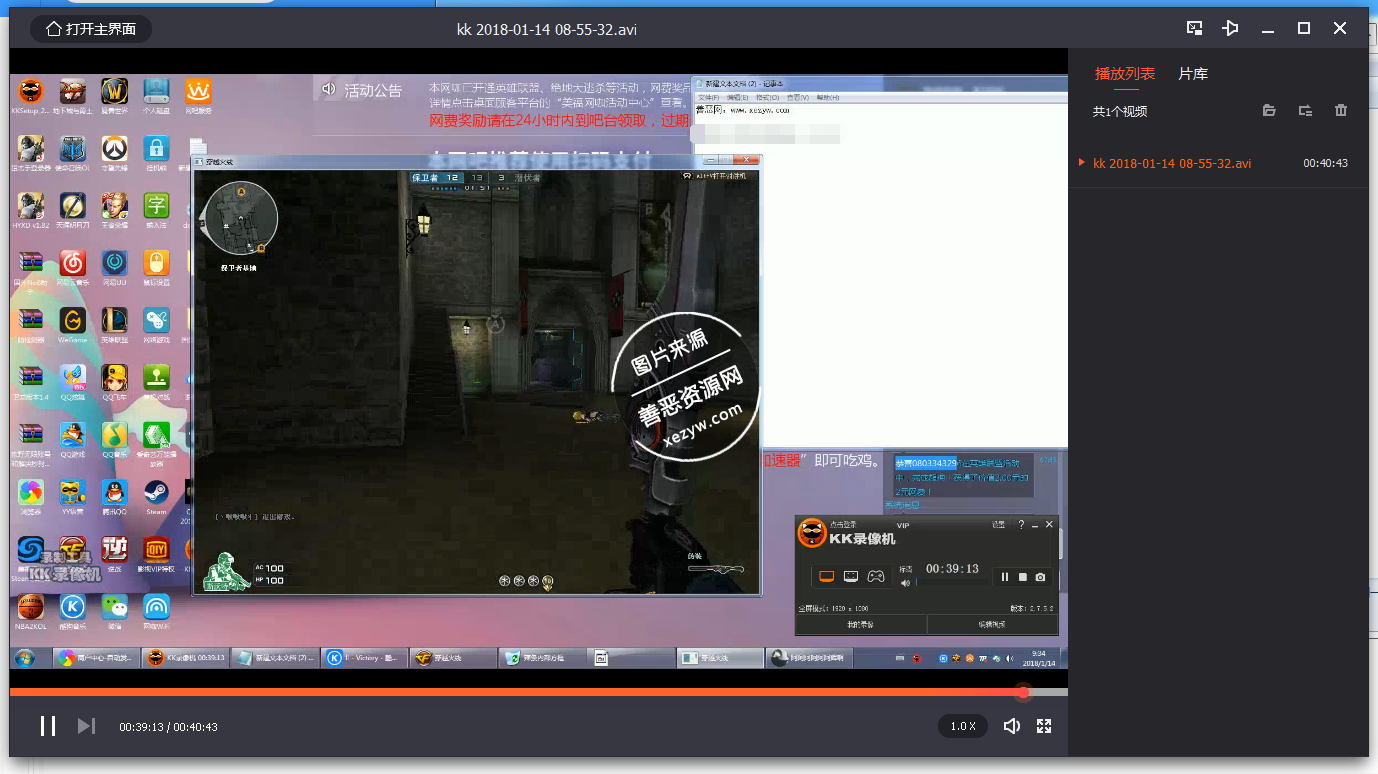
Task: Click the 00:39:13 / 00:40:43 time display
Action: pyautogui.click(x=168, y=727)
